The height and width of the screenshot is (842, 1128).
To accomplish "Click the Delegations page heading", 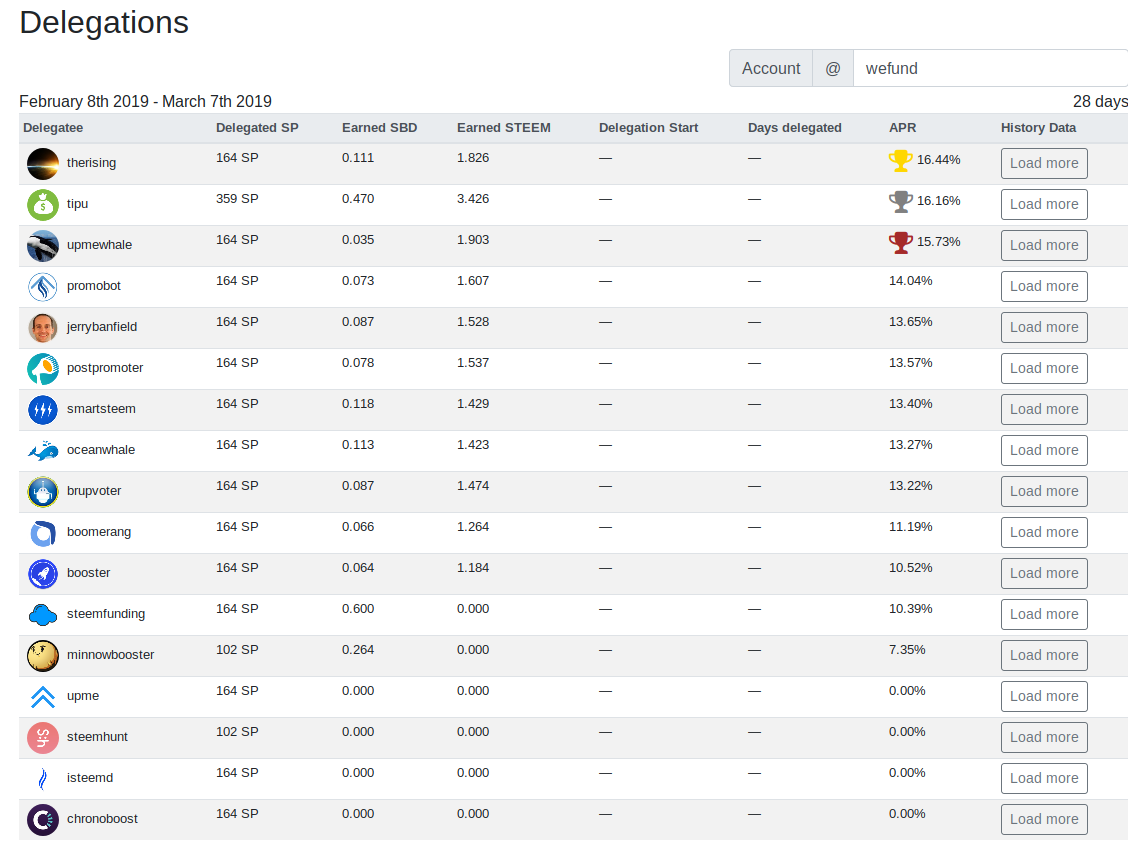I will pyautogui.click(x=104, y=23).
